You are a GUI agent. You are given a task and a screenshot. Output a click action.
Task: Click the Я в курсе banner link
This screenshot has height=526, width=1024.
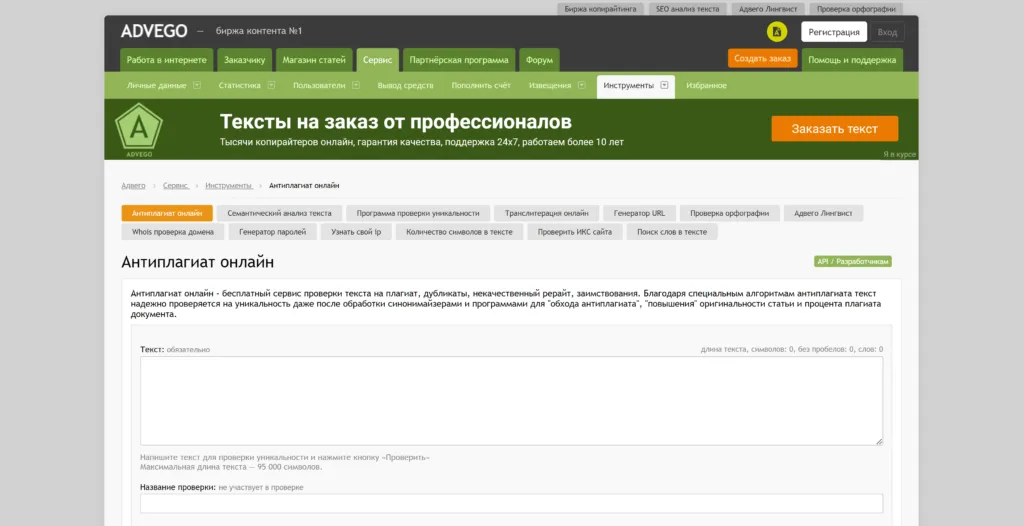click(899, 154)
